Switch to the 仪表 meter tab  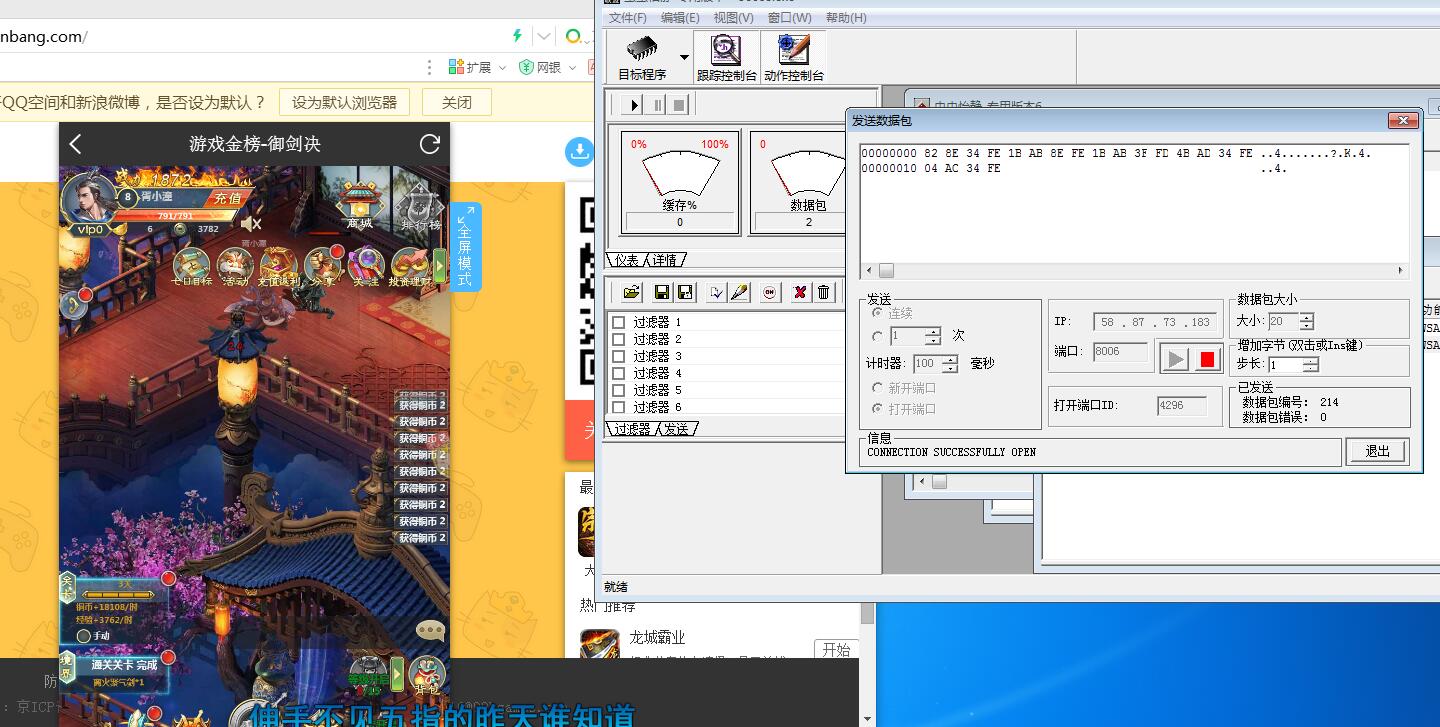pos(626,260)
